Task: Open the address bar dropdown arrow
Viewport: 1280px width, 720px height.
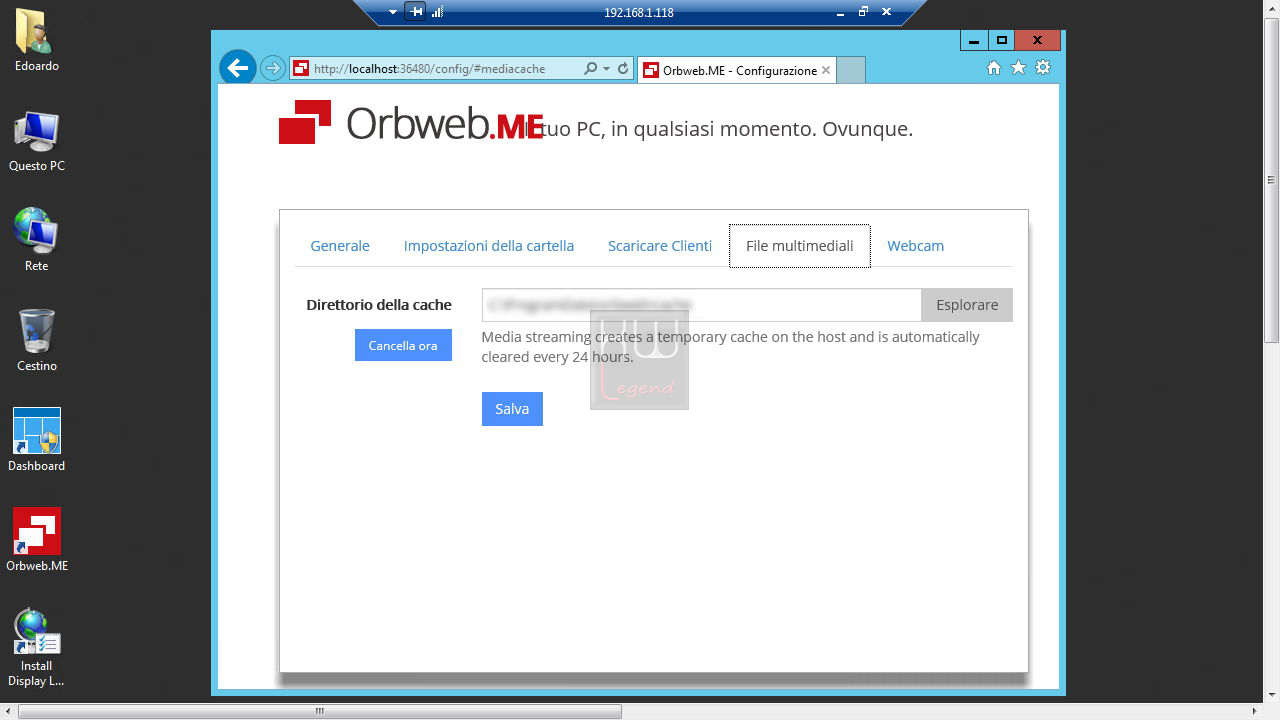Action: 606,69
